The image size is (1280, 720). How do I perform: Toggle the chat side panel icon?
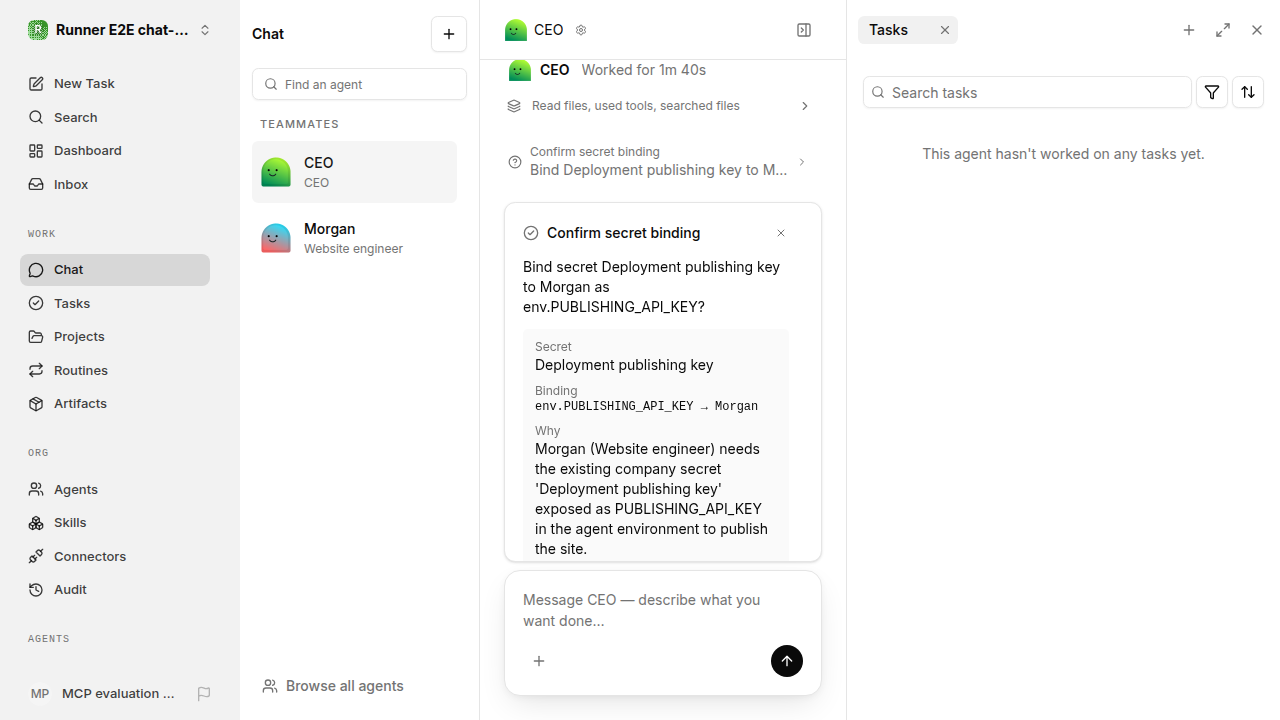coord(804,30)
